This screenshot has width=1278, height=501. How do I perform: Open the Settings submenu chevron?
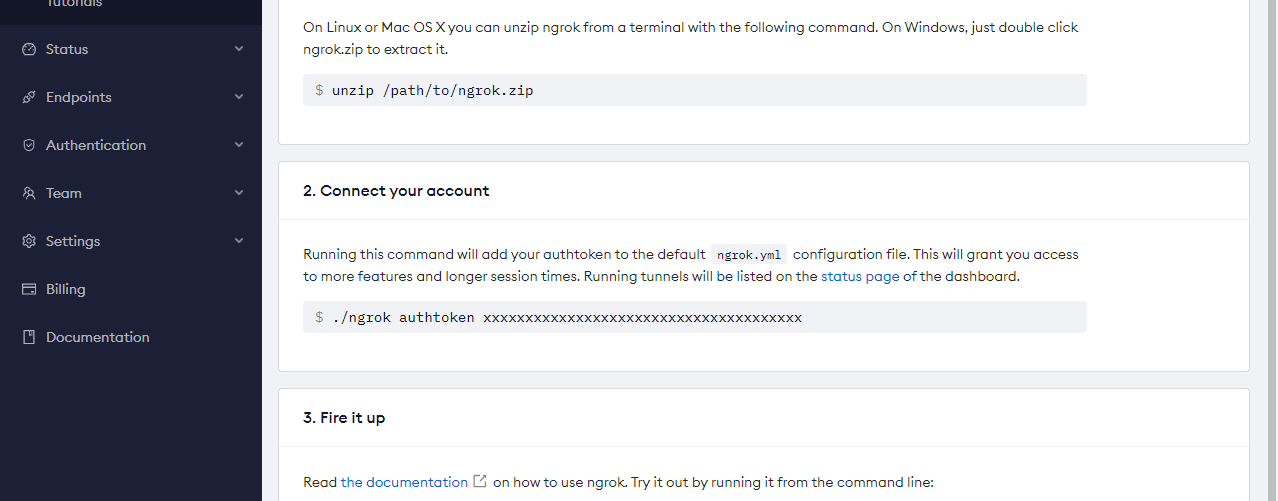239,241
